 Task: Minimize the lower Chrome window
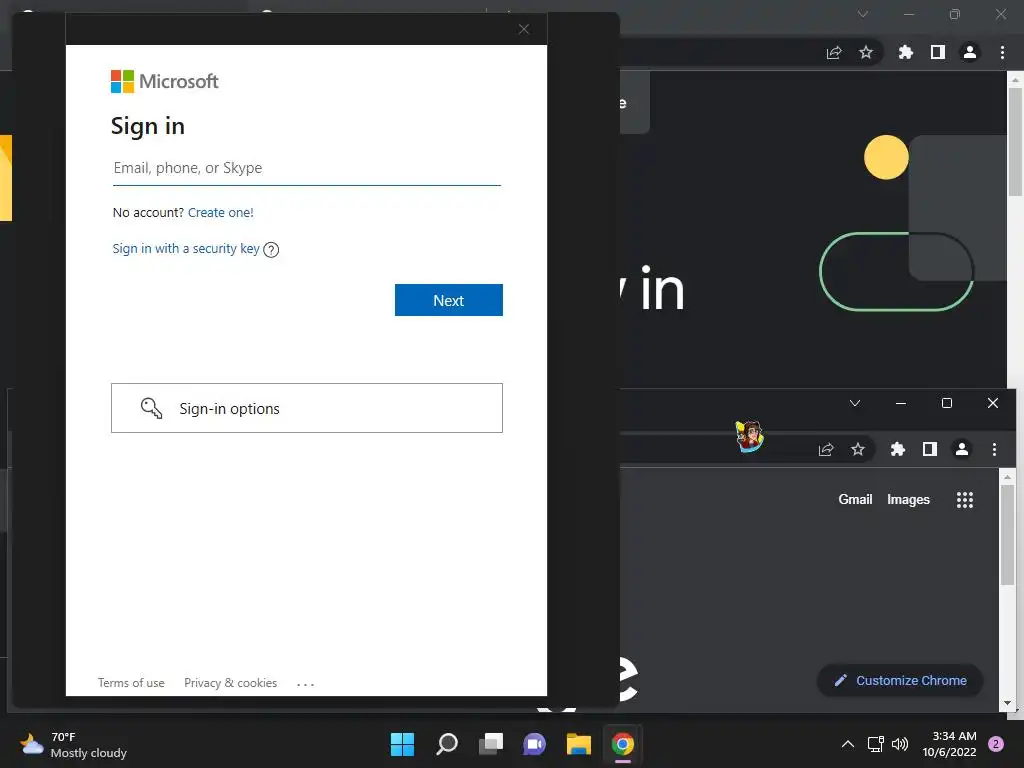click(901, 403)
